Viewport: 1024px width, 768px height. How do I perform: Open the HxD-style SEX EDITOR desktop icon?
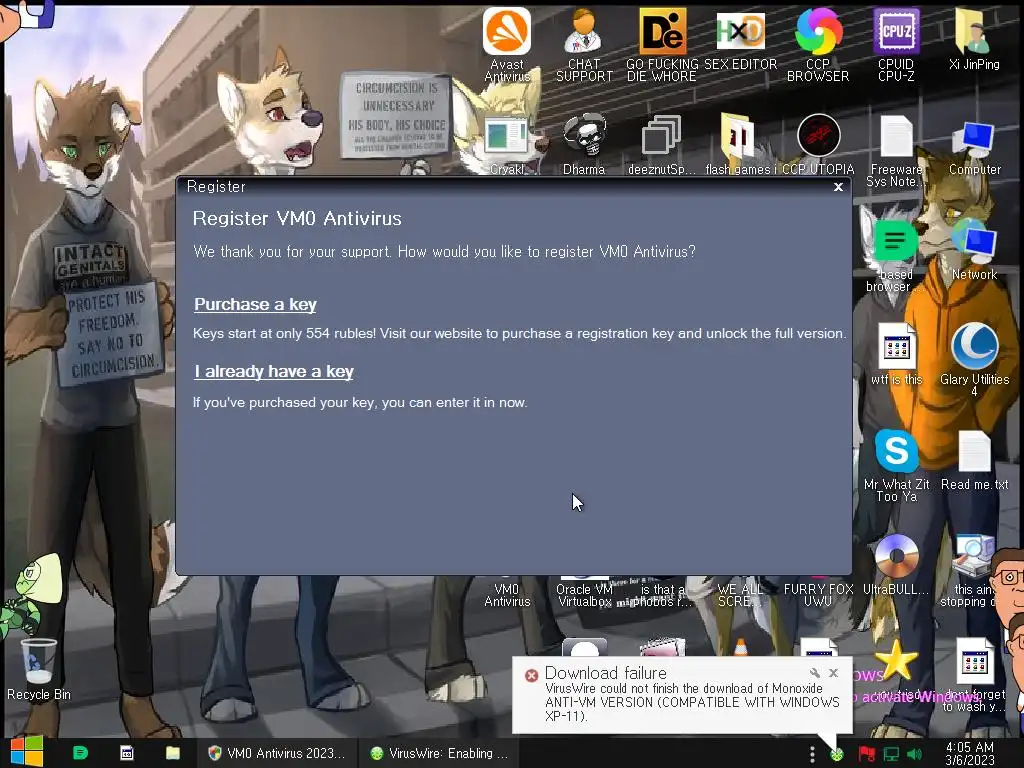tap(740, 39)
